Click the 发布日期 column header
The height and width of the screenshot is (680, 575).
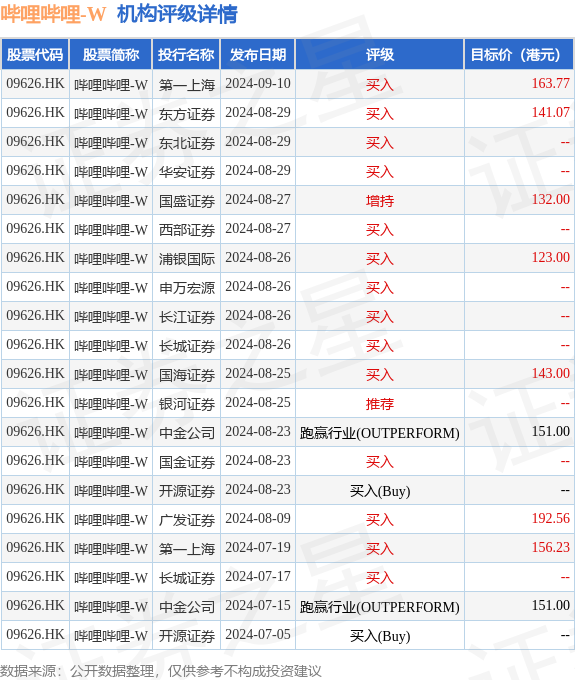[258, 55]
